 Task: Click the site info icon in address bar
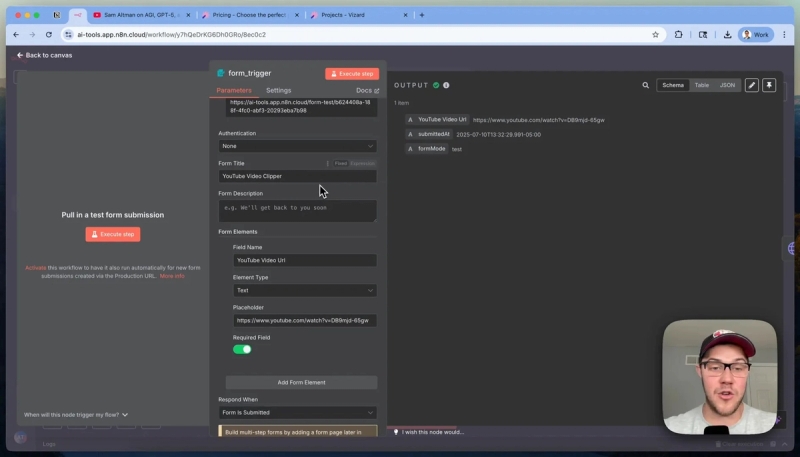(x=68, y=35)
